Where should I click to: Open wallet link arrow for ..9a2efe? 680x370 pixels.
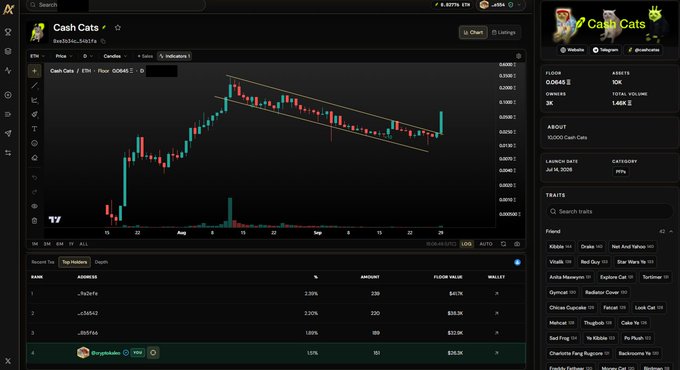497,294
